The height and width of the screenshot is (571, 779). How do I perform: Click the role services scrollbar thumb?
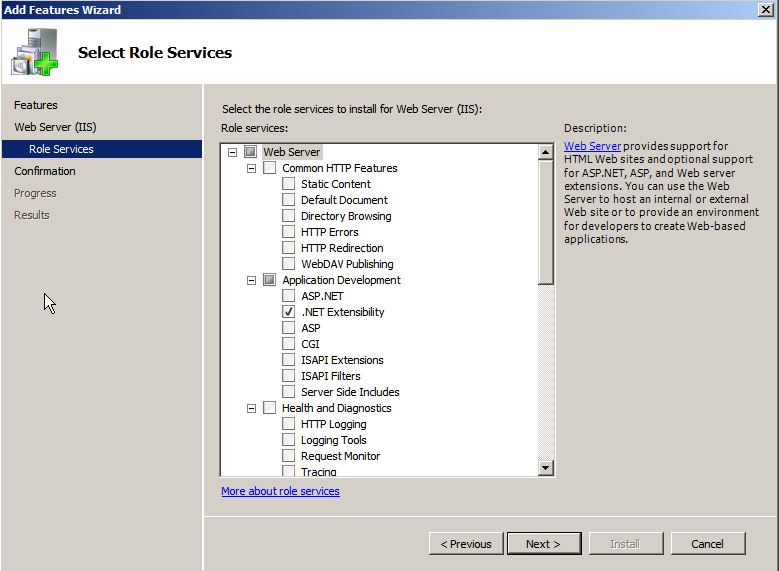545,222
